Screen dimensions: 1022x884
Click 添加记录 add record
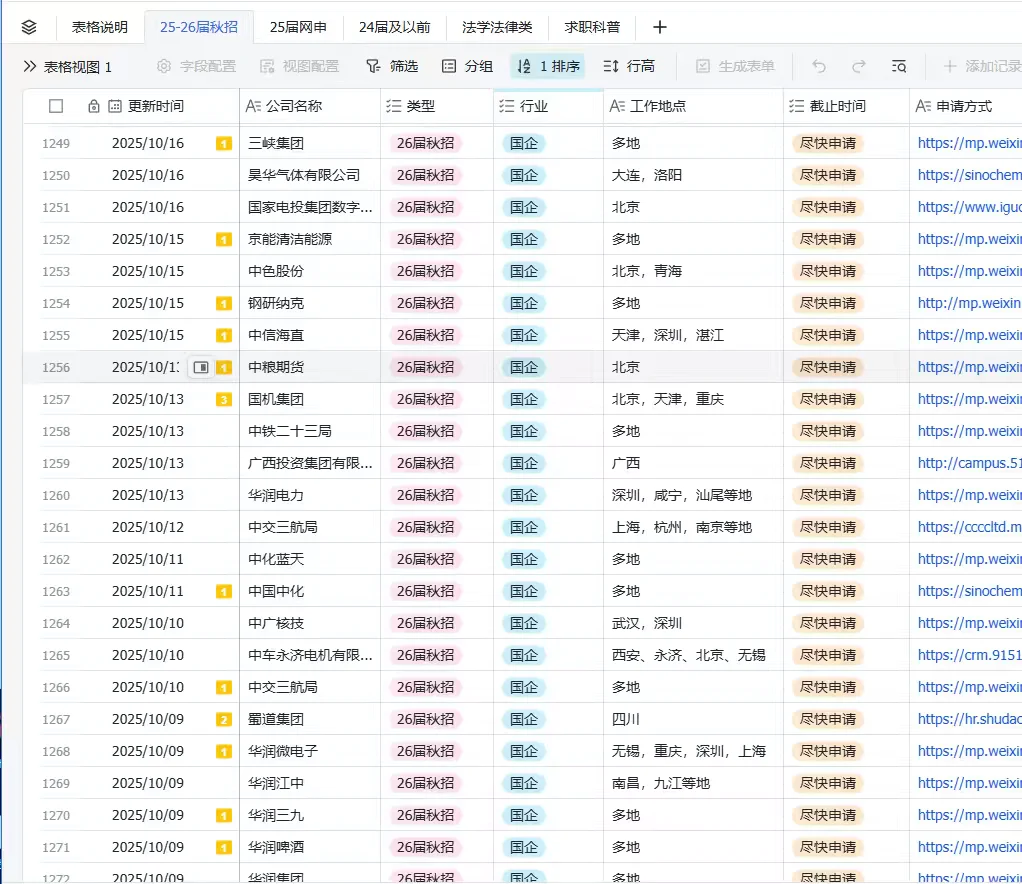pos(982,66)
